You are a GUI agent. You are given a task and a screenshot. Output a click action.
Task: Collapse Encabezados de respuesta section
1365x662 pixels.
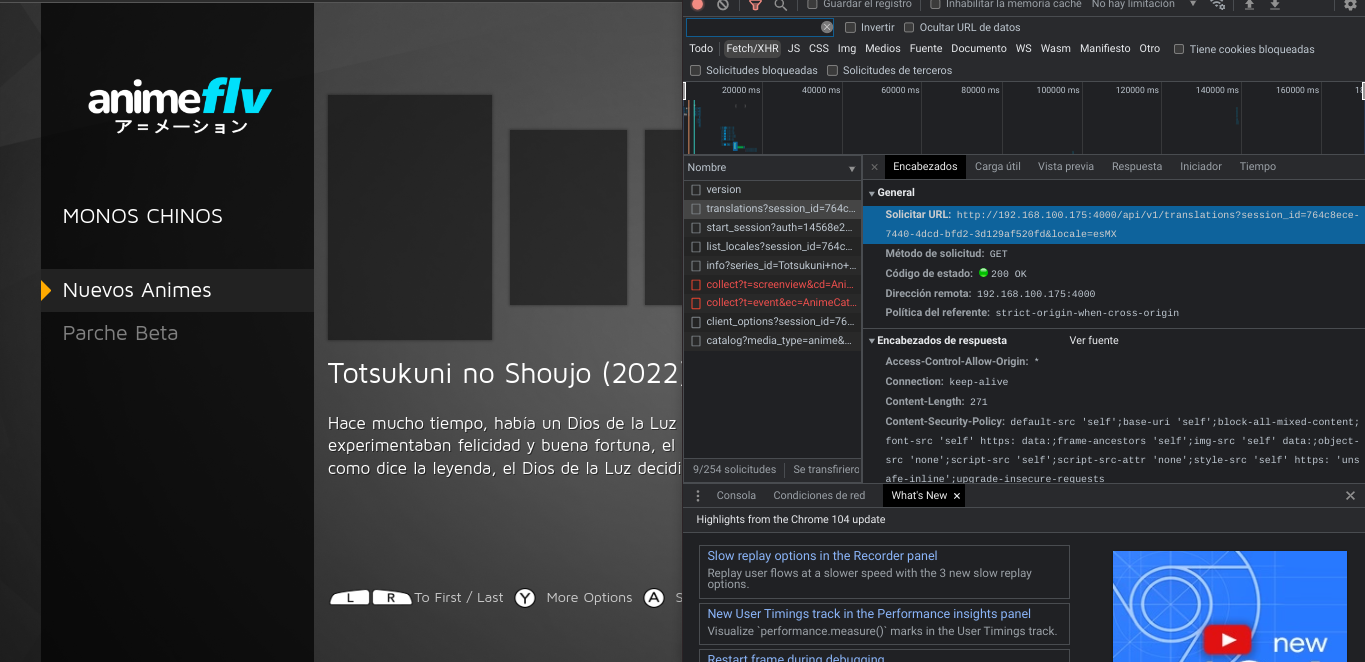coord(871,341)
